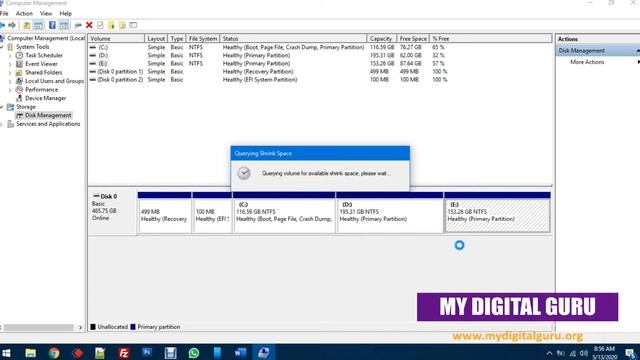
Task: Click the File System column header
Action: pyautogui.click(x=203, y=38)
